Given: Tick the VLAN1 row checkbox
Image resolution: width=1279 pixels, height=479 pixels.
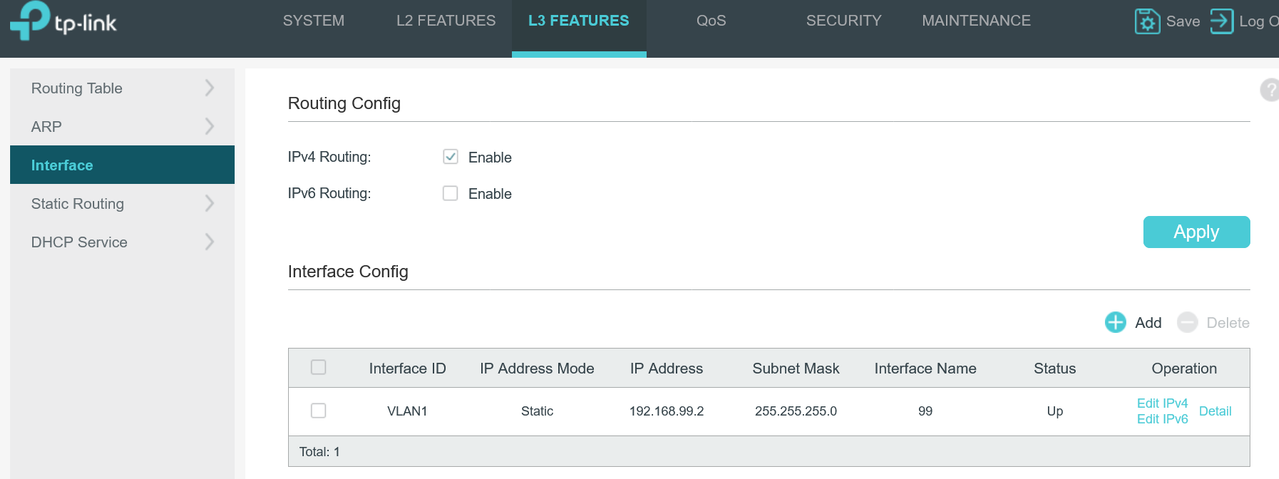Looking at the screenshot, I should pos(318,410).
